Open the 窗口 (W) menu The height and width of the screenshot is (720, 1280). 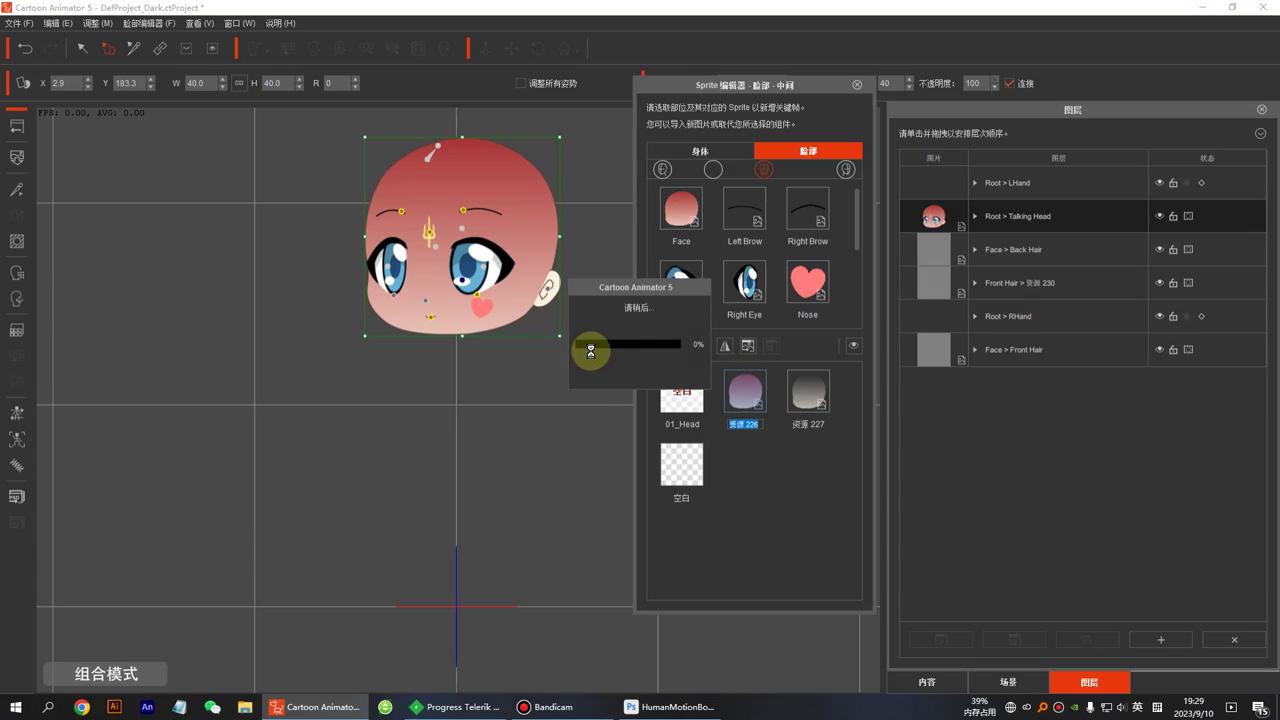point(239,23)
